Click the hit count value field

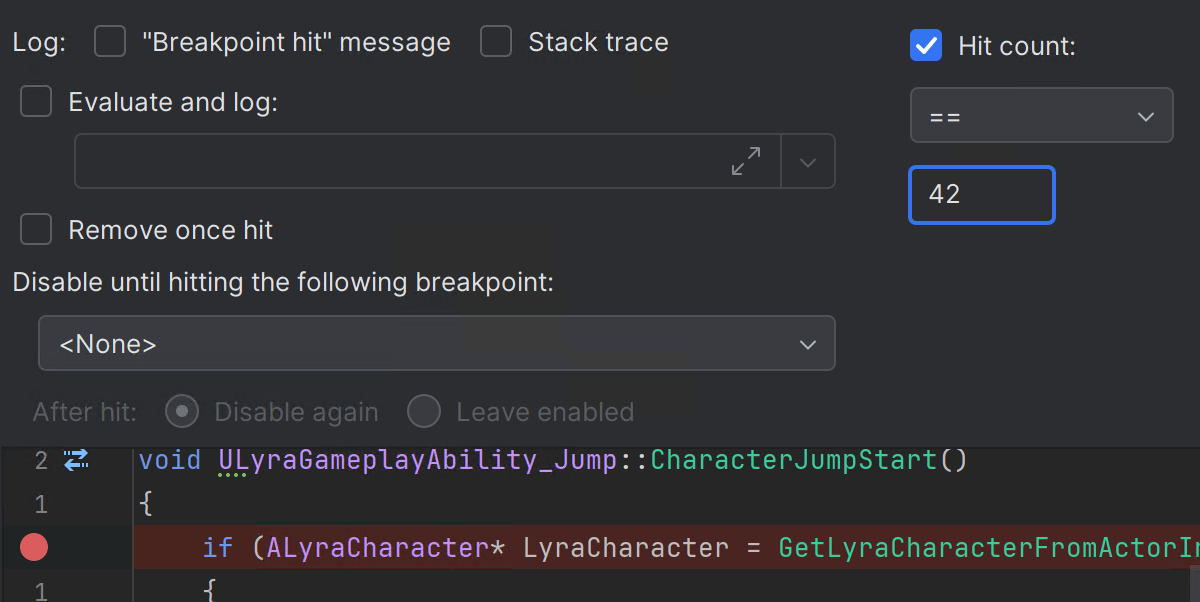[x=981, y=194]
